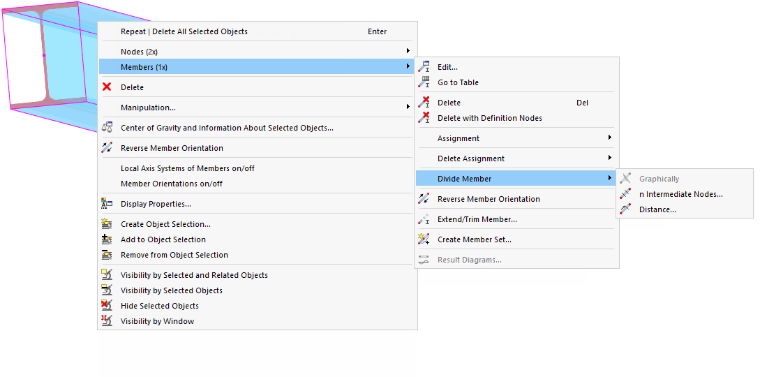Viewport: 760px width, 377px height.
Task: Select Visibility by Selected and Related Objects
Action: 257,275
